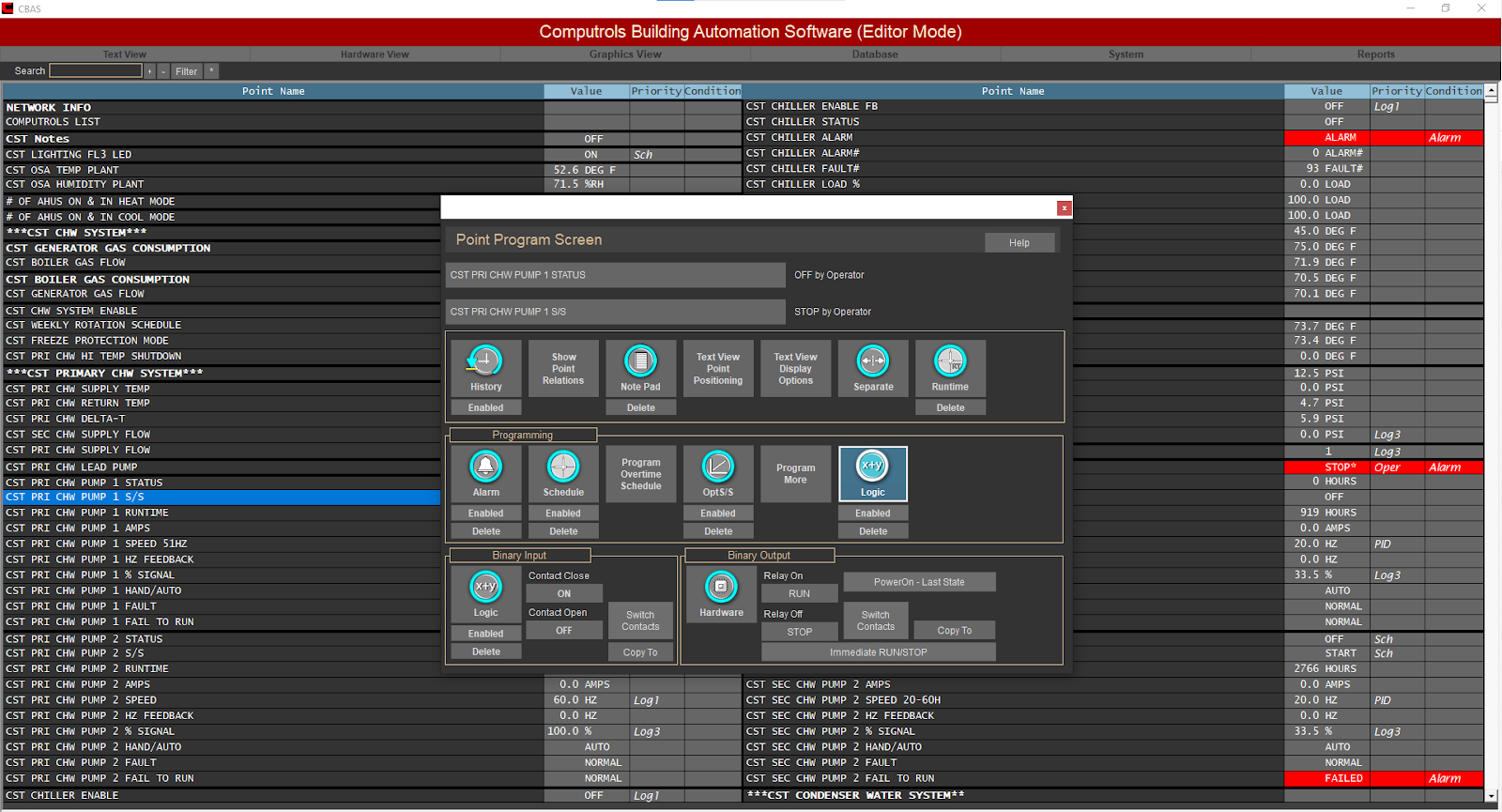
Task: Click Switch Contacts in Binary Output
Action: coord(876,620)
